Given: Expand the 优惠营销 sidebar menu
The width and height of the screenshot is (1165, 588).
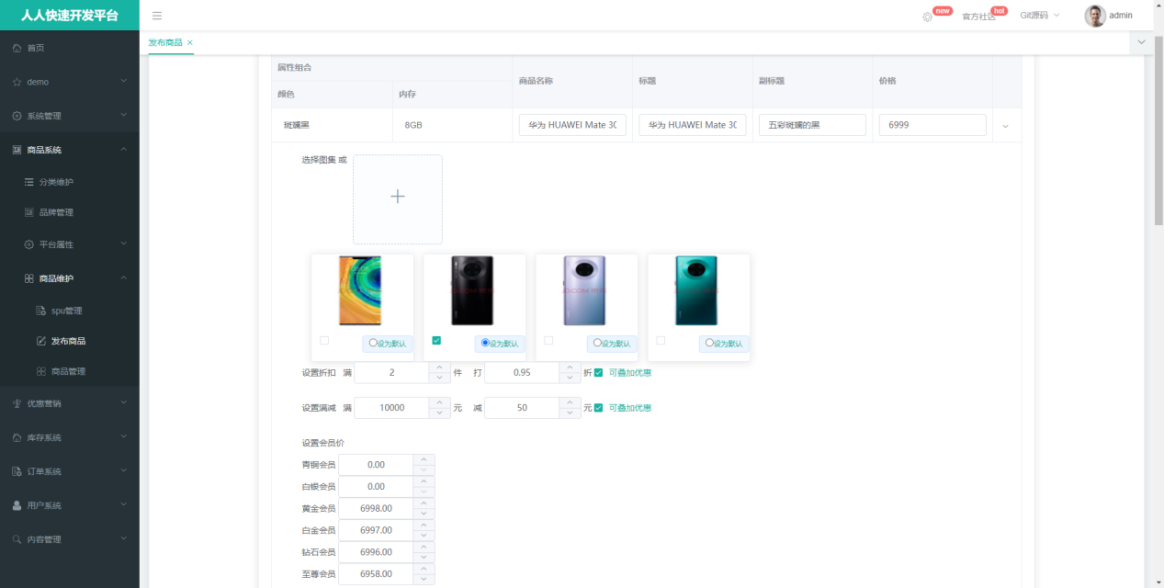Looking at the screenshot, I should tap(123, 404).
